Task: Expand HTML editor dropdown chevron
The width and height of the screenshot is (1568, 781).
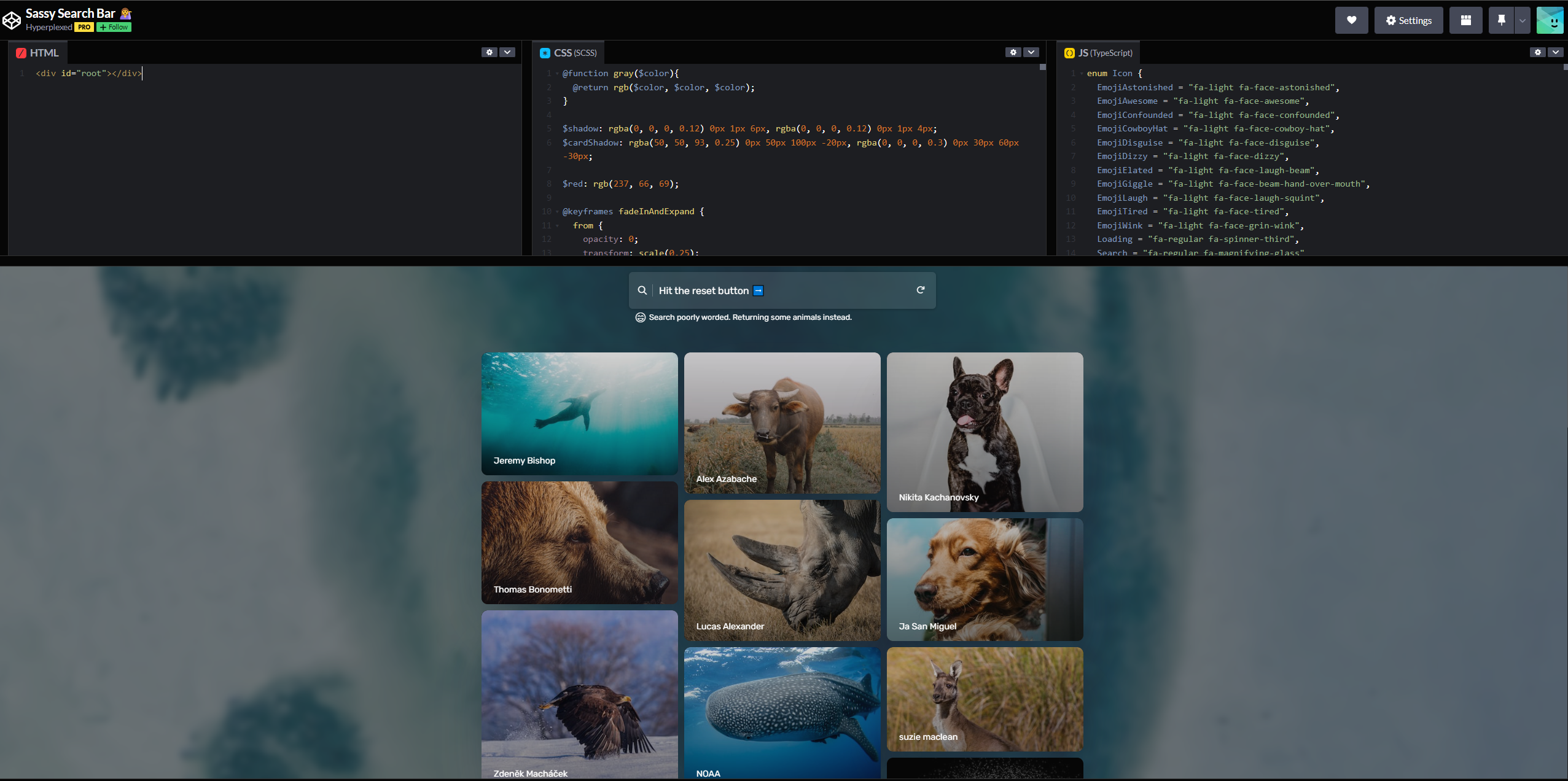Action: point(507,52)
